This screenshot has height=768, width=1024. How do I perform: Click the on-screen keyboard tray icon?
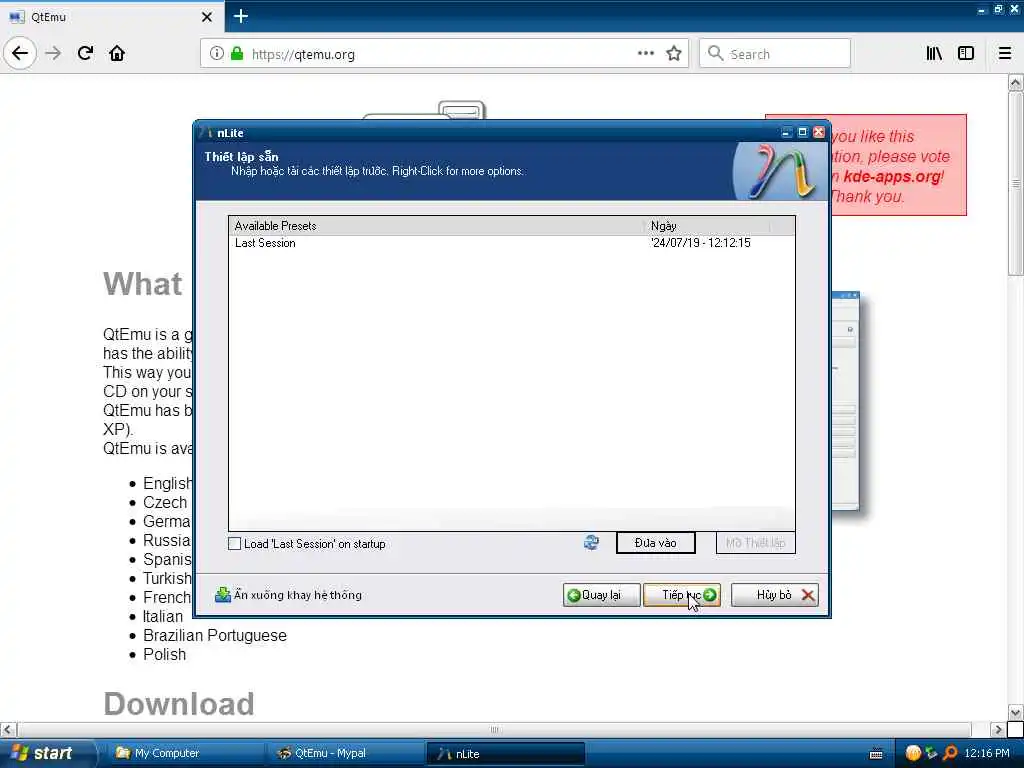coord(876,754)
